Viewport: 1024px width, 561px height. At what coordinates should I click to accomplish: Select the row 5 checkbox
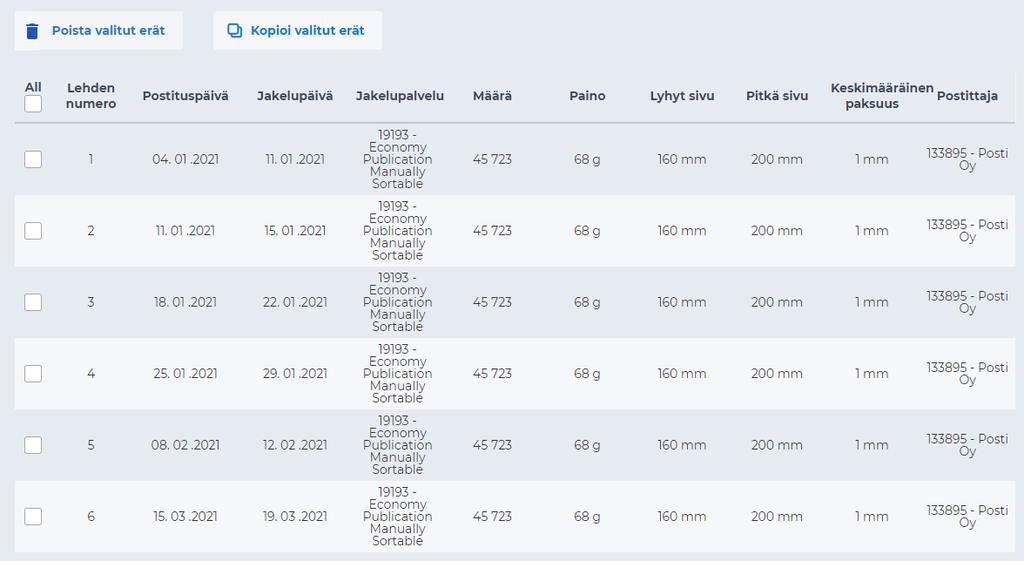33,445
